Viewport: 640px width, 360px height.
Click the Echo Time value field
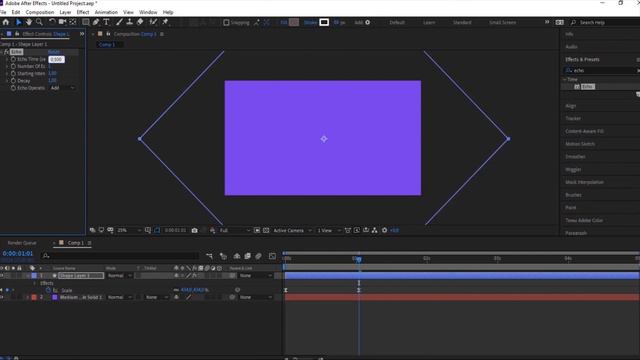[56, 59]
